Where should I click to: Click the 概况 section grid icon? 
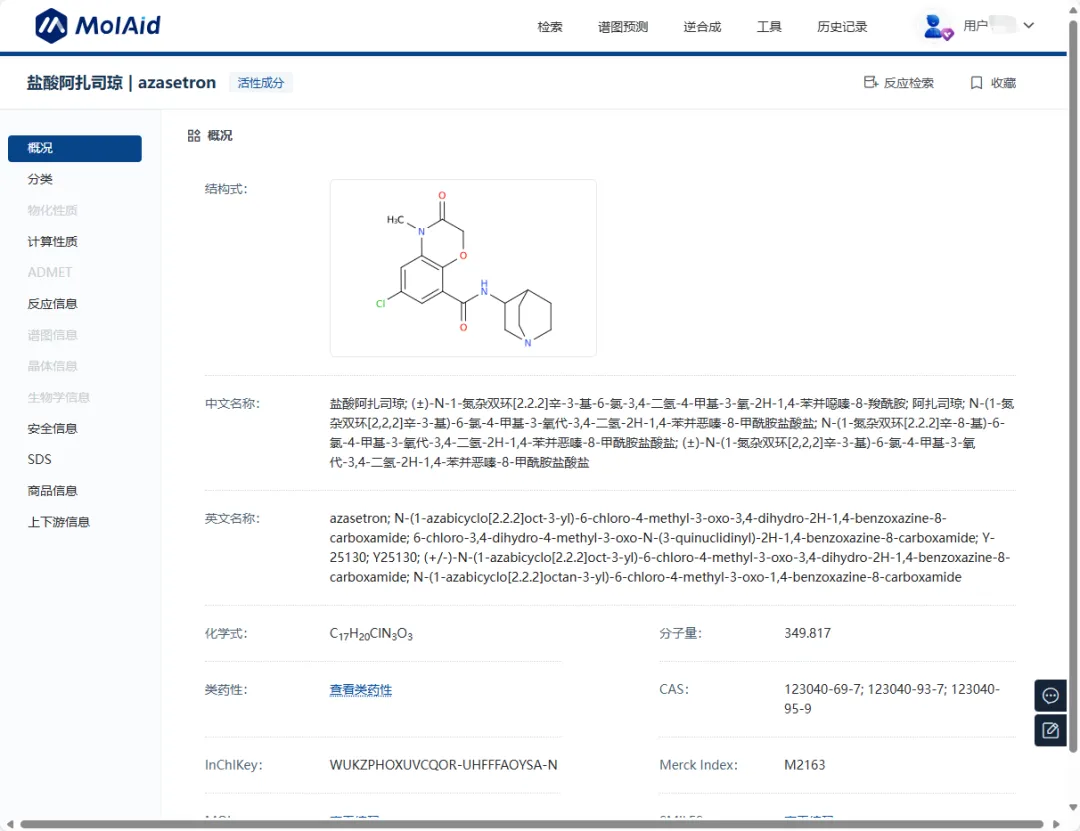coord(194,136)
